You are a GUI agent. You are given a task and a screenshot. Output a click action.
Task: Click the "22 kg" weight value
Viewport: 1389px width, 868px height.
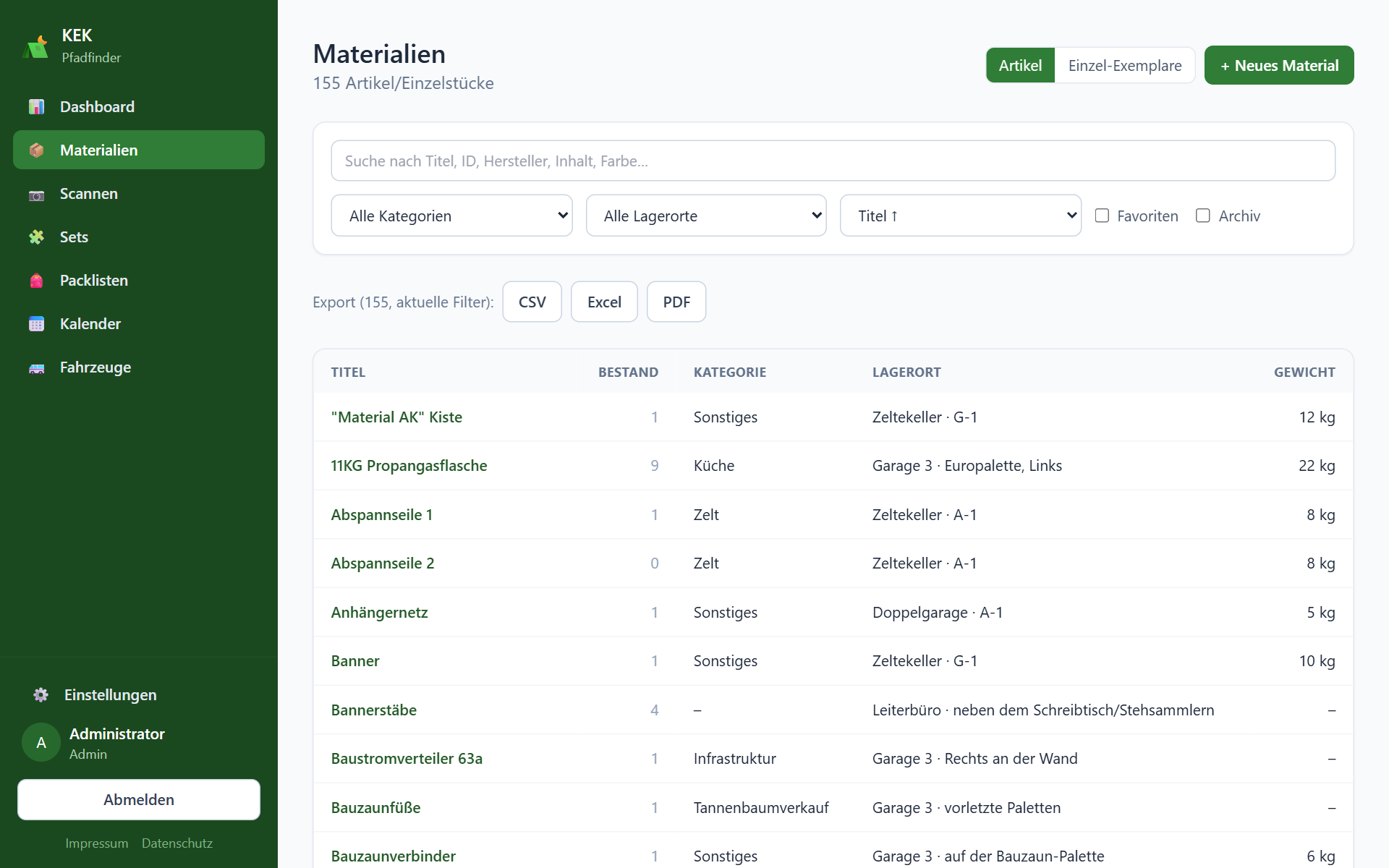pos(1317,466)
